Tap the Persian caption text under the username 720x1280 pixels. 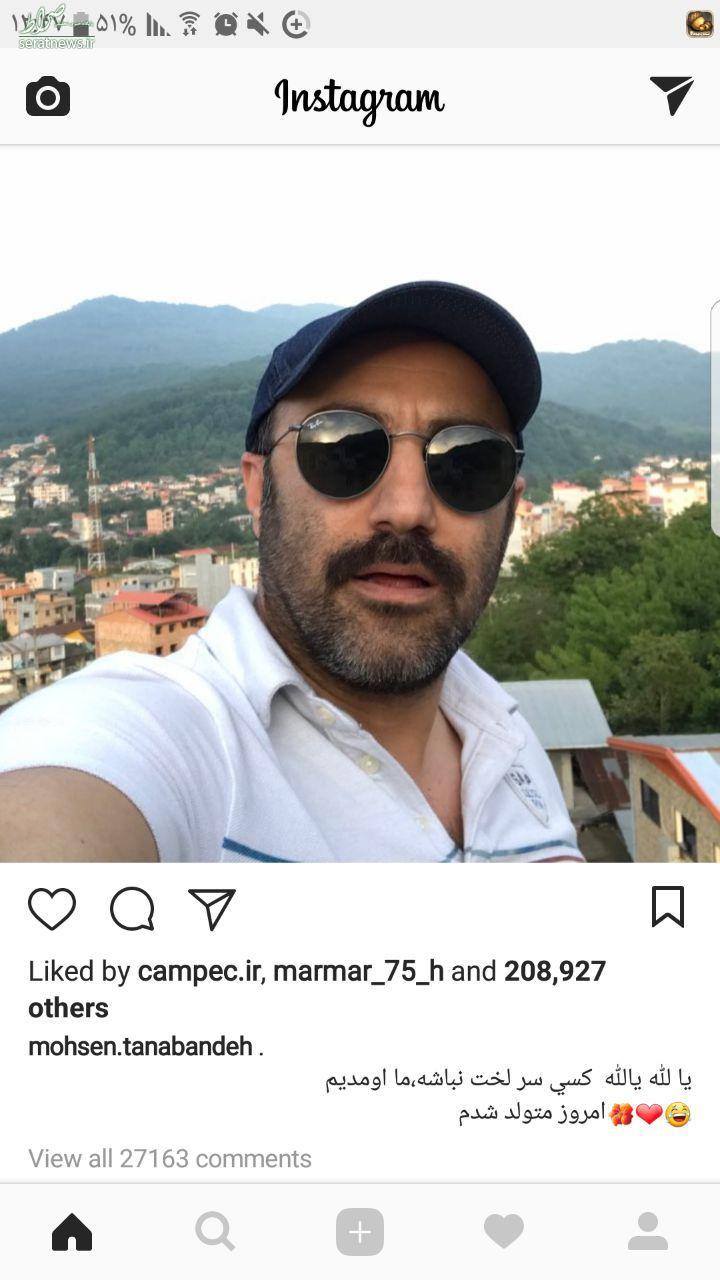click(508, 1096)
